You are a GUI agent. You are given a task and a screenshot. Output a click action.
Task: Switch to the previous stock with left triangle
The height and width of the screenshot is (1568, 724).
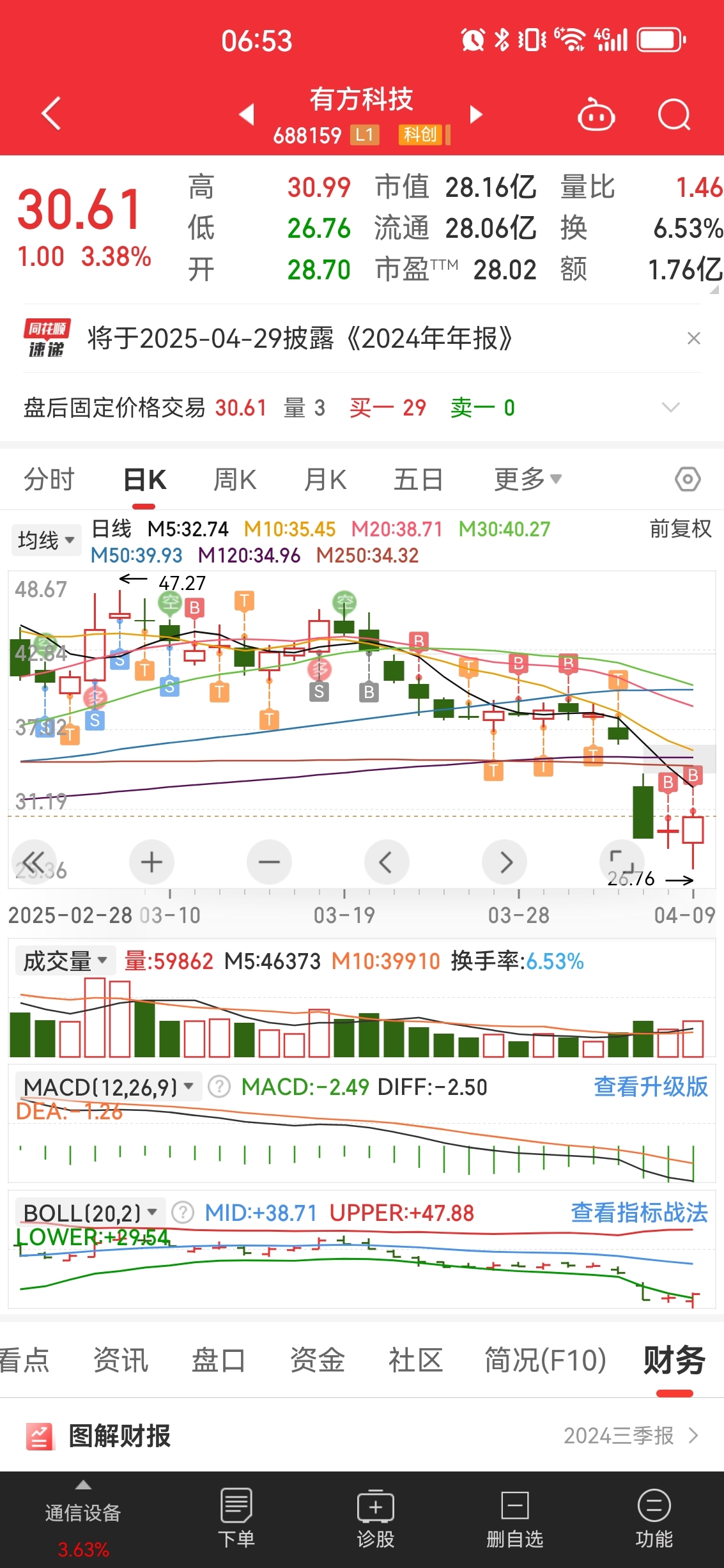point(247,114)
